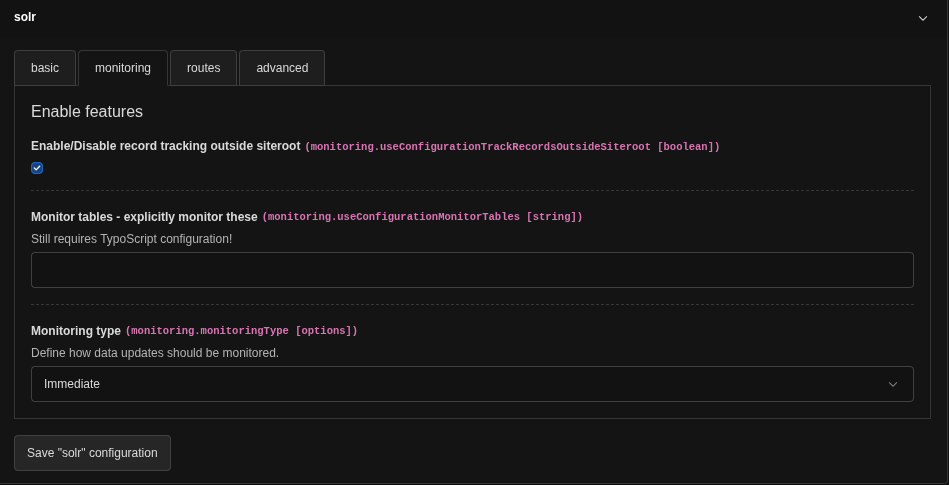Click the Monitoring type label
Screen dimensions: 949x485
[76, 331]
